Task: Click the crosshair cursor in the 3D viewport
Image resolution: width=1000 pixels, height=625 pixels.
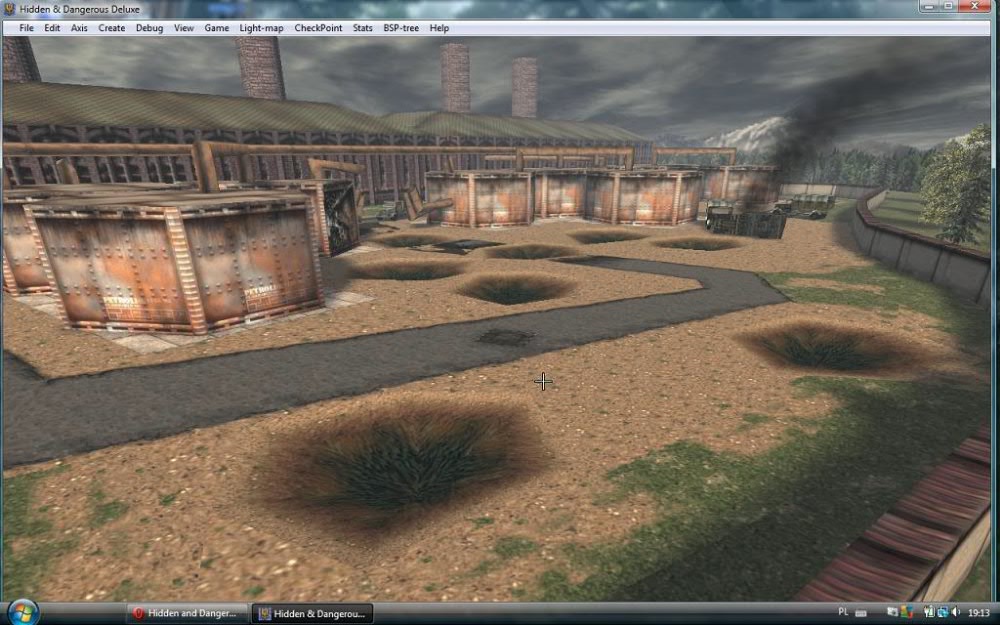Action: click(x=543, y=382)
